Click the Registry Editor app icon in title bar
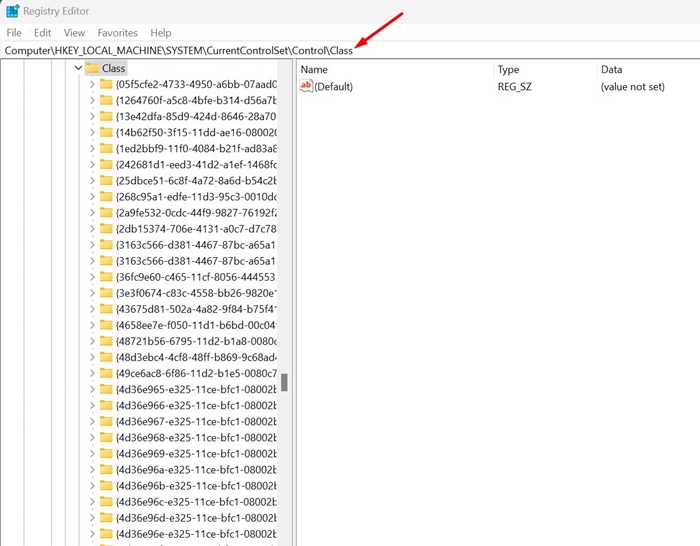The image size is (700, 546). [12, 11]
